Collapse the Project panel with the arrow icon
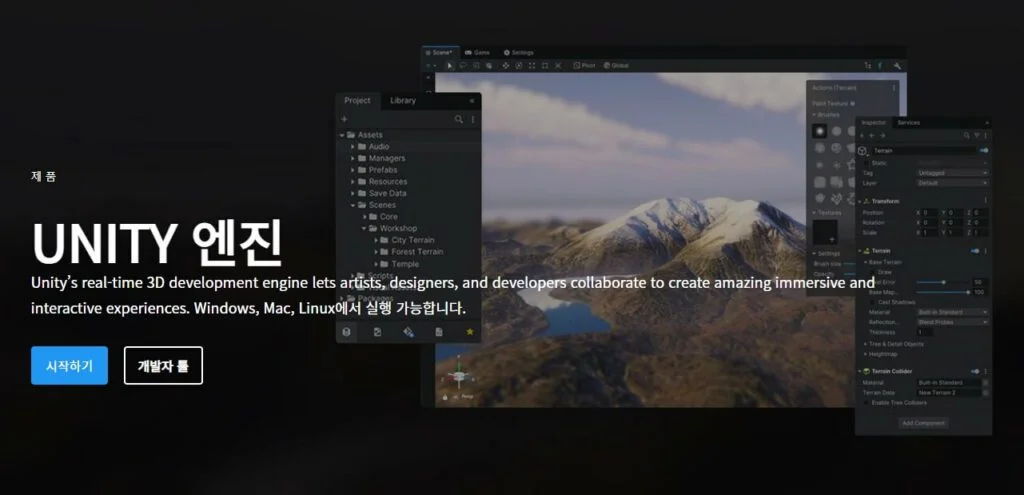 (x=472, y=101)
